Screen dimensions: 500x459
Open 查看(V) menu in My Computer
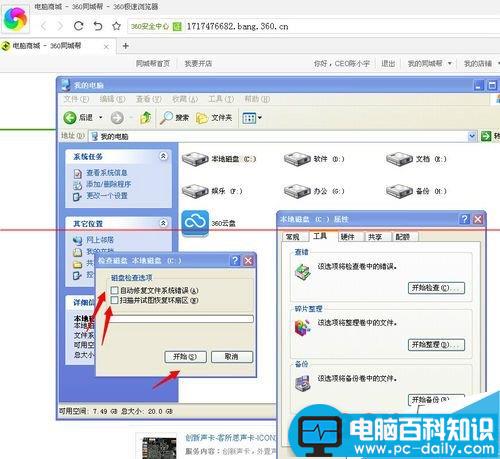[149, 99]
